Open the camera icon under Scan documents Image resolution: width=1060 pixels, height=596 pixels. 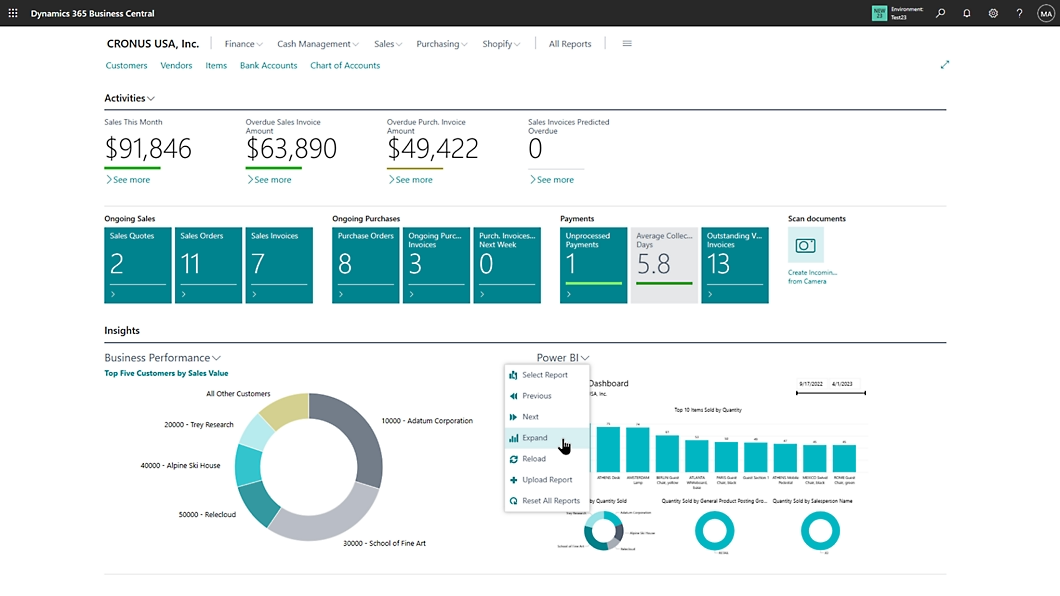pyautogui.click(x=806, y=244)
